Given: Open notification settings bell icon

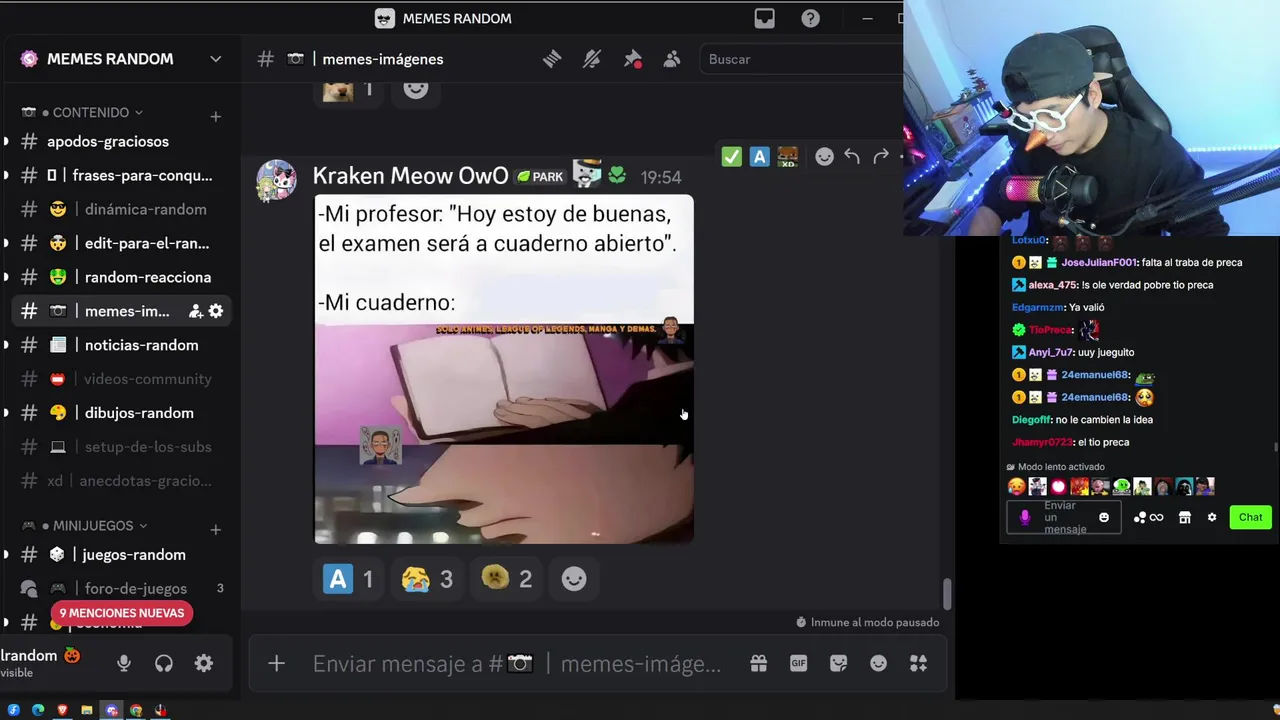Looking at the screenshot, I should (592, 59).
